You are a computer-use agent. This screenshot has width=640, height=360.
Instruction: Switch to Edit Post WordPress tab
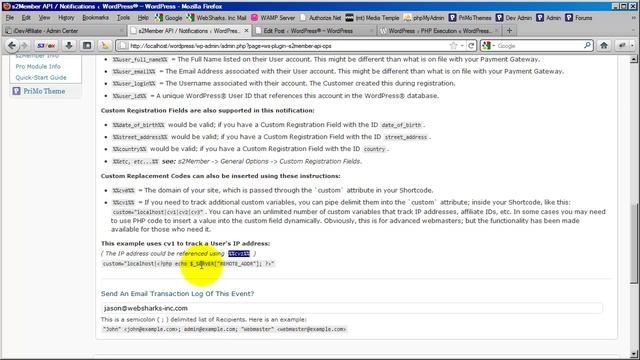313,31
